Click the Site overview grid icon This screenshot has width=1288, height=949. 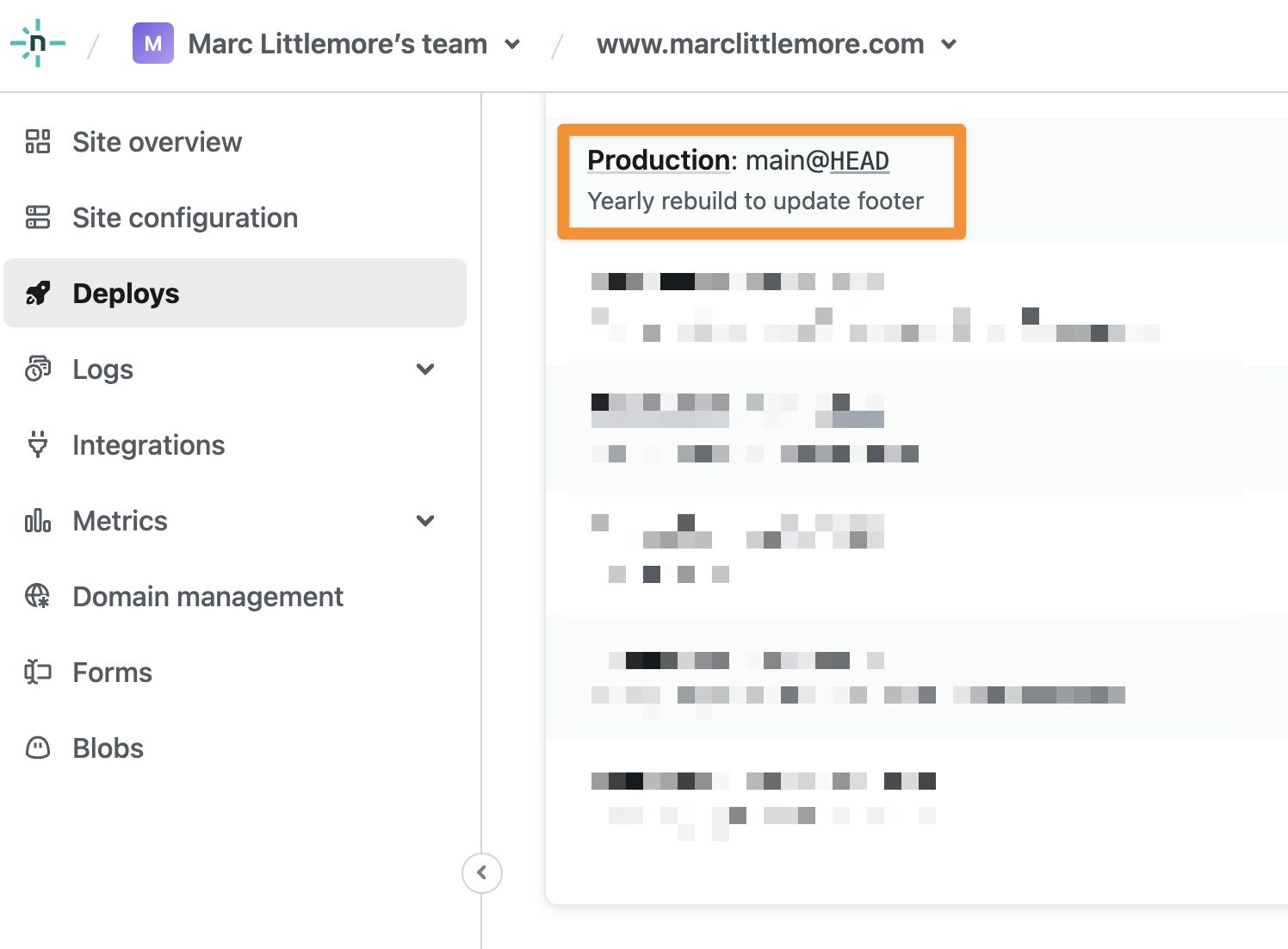(x=38, y=141)
